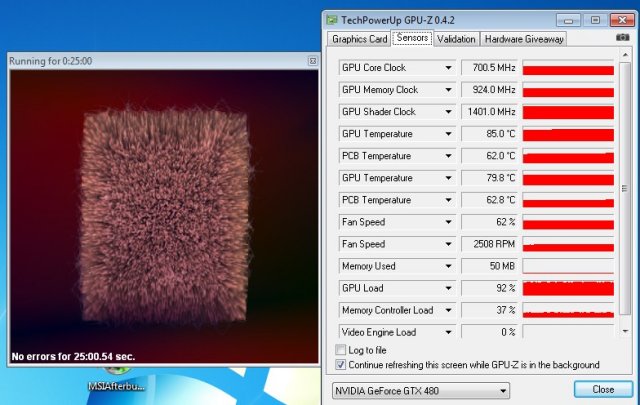Click the No errors for 25:00.54 sec text

pyautogui.click(x=73, y=356)
